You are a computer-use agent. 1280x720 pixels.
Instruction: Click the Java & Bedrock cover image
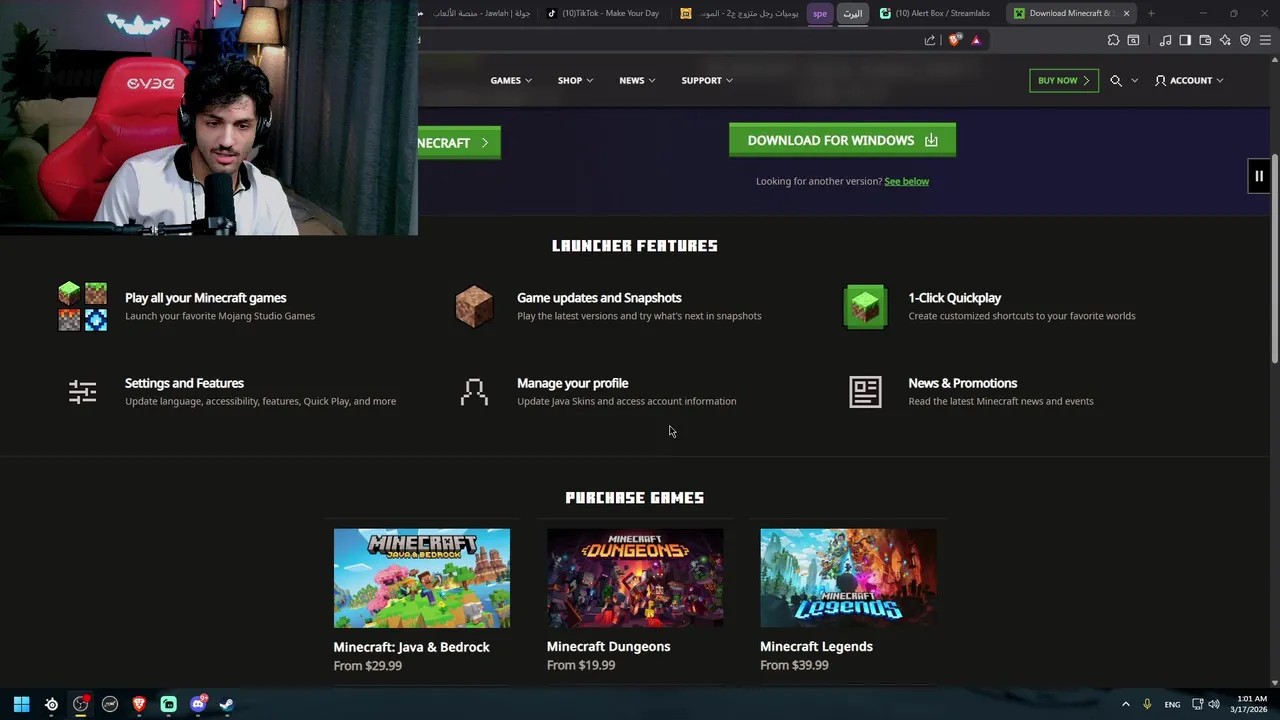pos(421,578)
